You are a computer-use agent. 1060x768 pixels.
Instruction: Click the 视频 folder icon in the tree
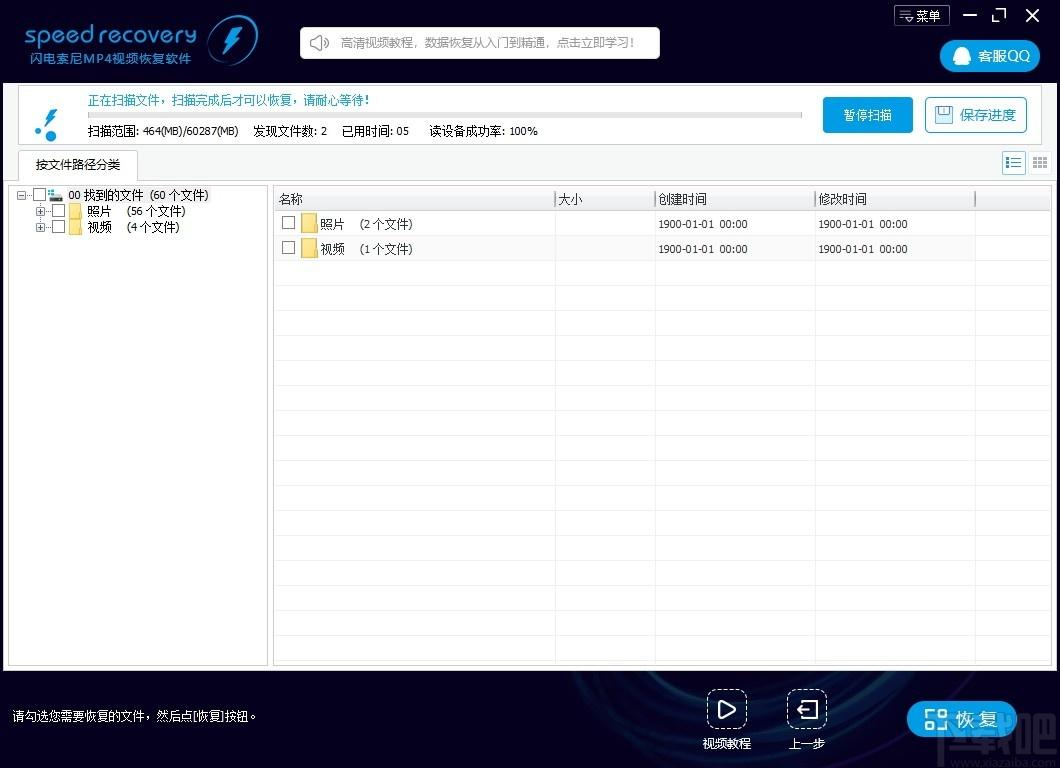[75, 227]
